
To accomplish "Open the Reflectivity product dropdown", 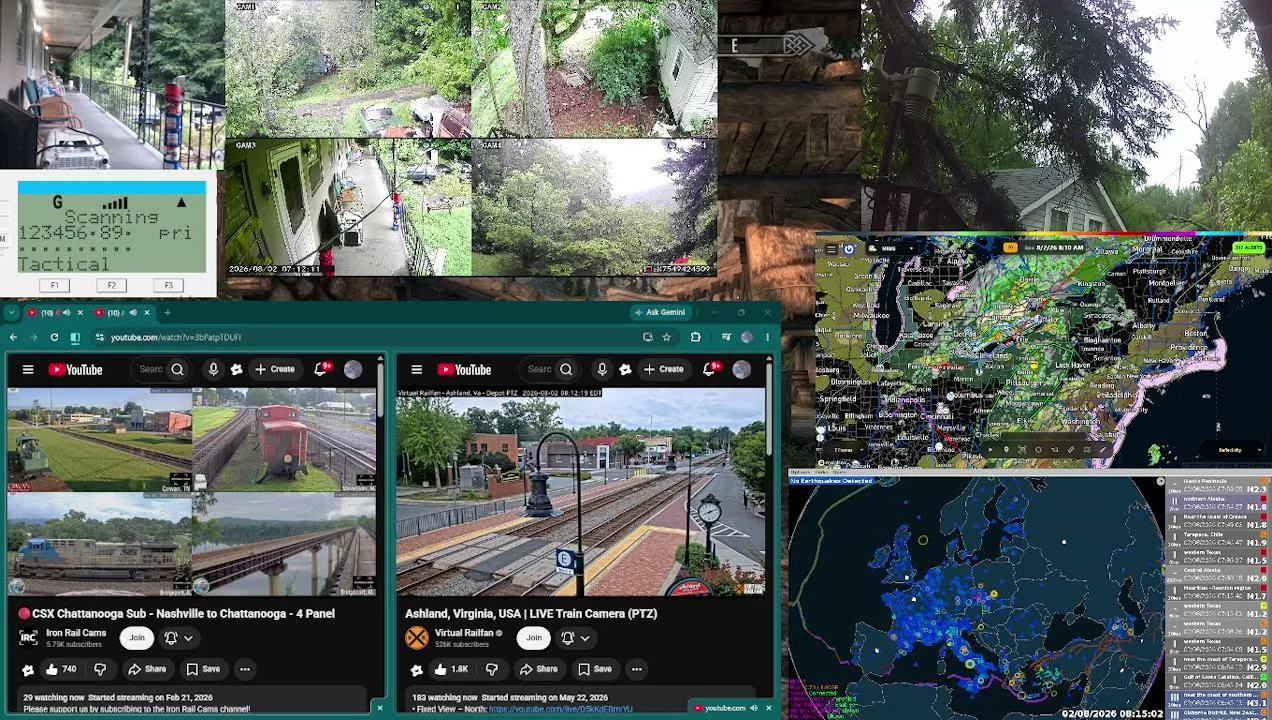I will coord(1230,450).
